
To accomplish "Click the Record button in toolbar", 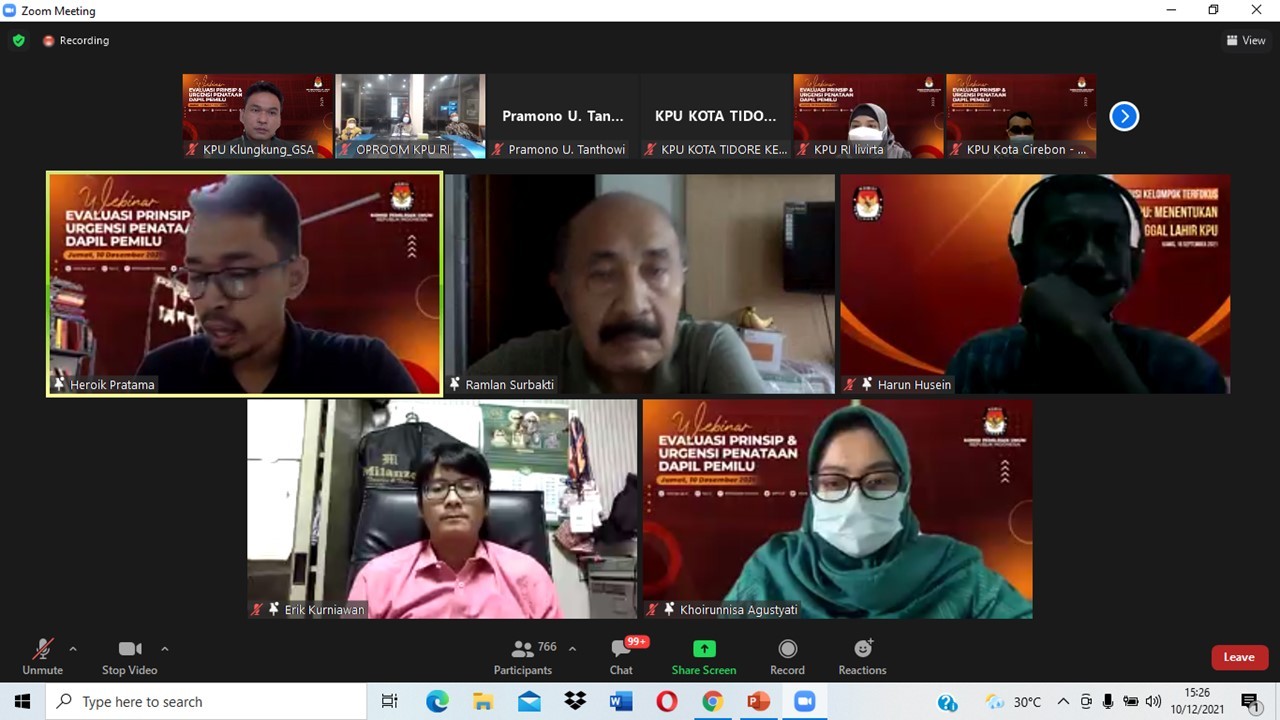I will pyautogui.click(x=787, y=657).
